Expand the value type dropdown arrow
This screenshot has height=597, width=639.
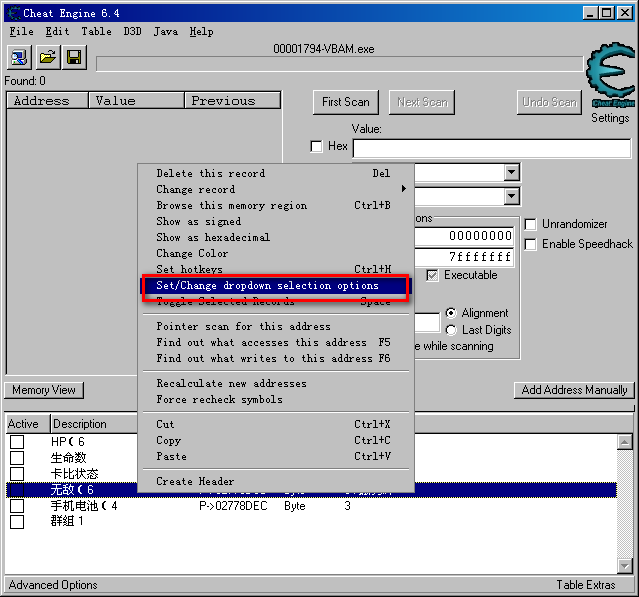pos(511,196)
